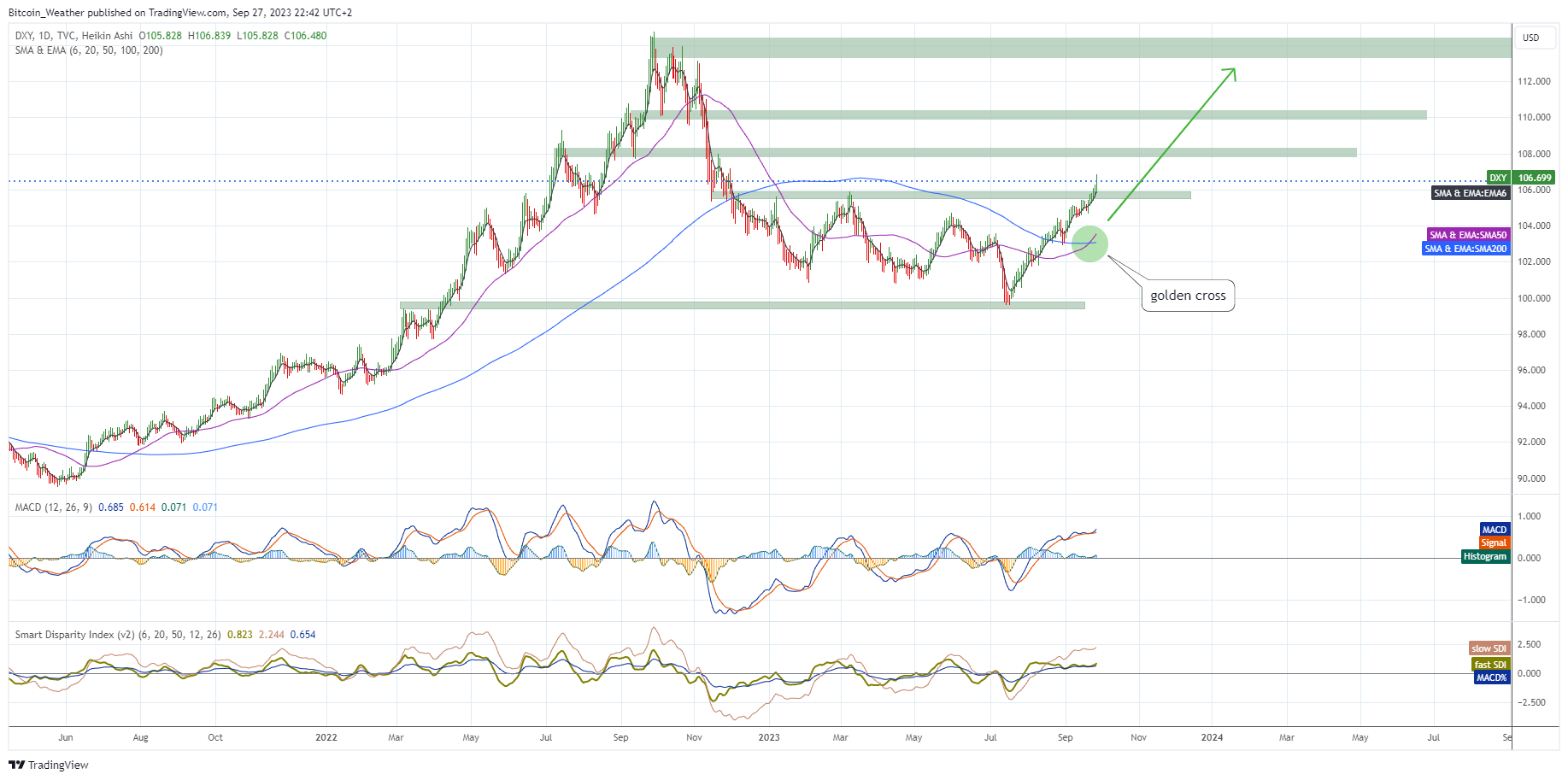The image size is (1568, 780).
Task: Click the SMA & EMA:EMA6 legend tag
Action: coord(1470,193)
